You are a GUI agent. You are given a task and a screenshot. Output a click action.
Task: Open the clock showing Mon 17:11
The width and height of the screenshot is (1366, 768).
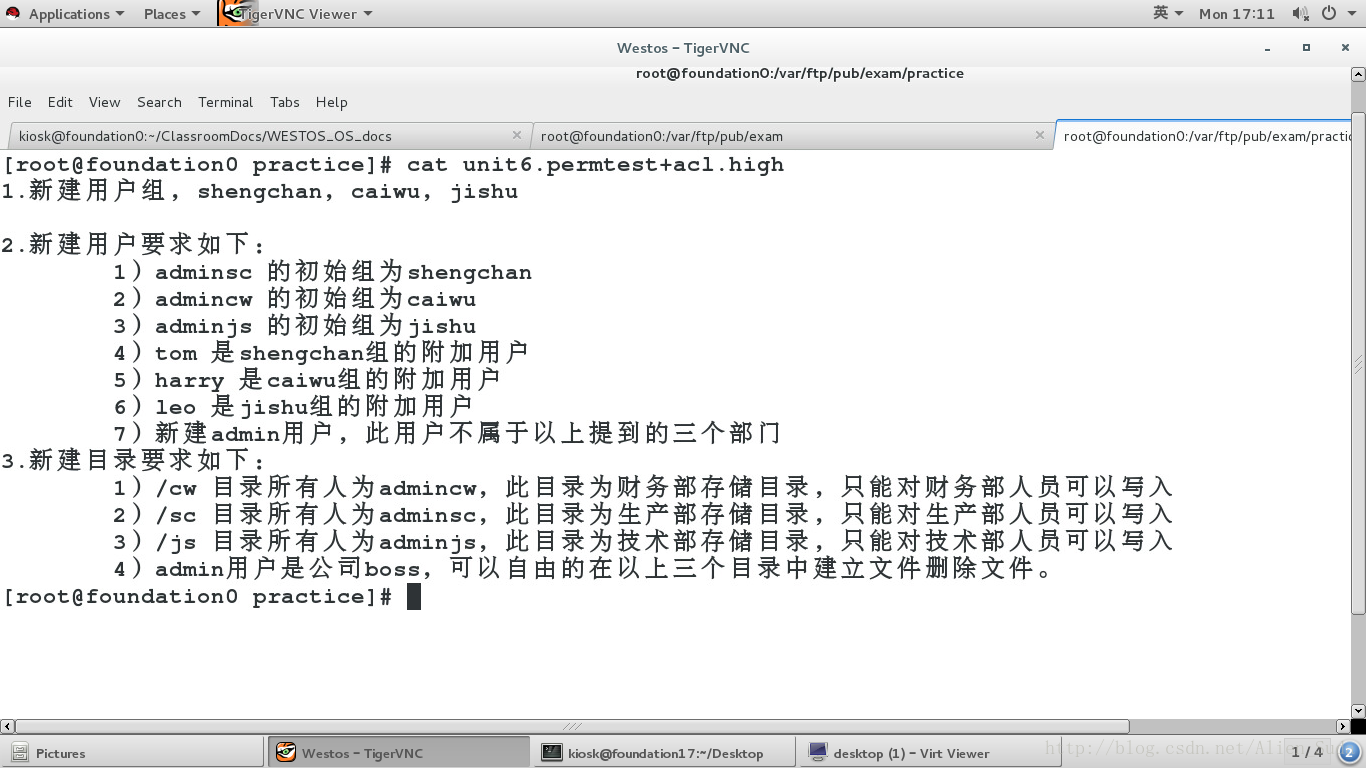point(1237,14)
